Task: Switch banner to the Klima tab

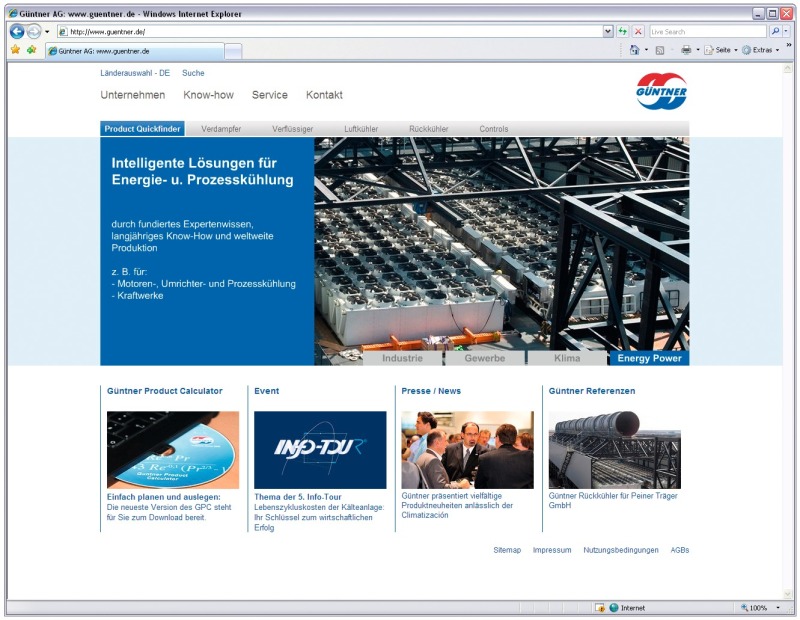Action: 567,358
